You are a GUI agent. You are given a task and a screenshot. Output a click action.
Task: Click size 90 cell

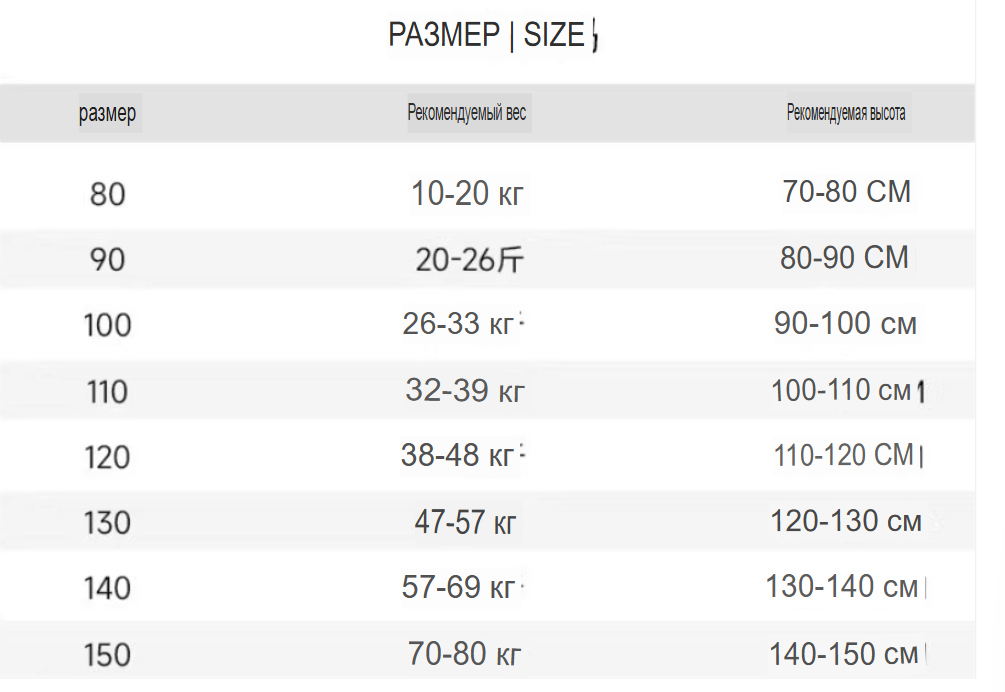click(x=108, y=260)
